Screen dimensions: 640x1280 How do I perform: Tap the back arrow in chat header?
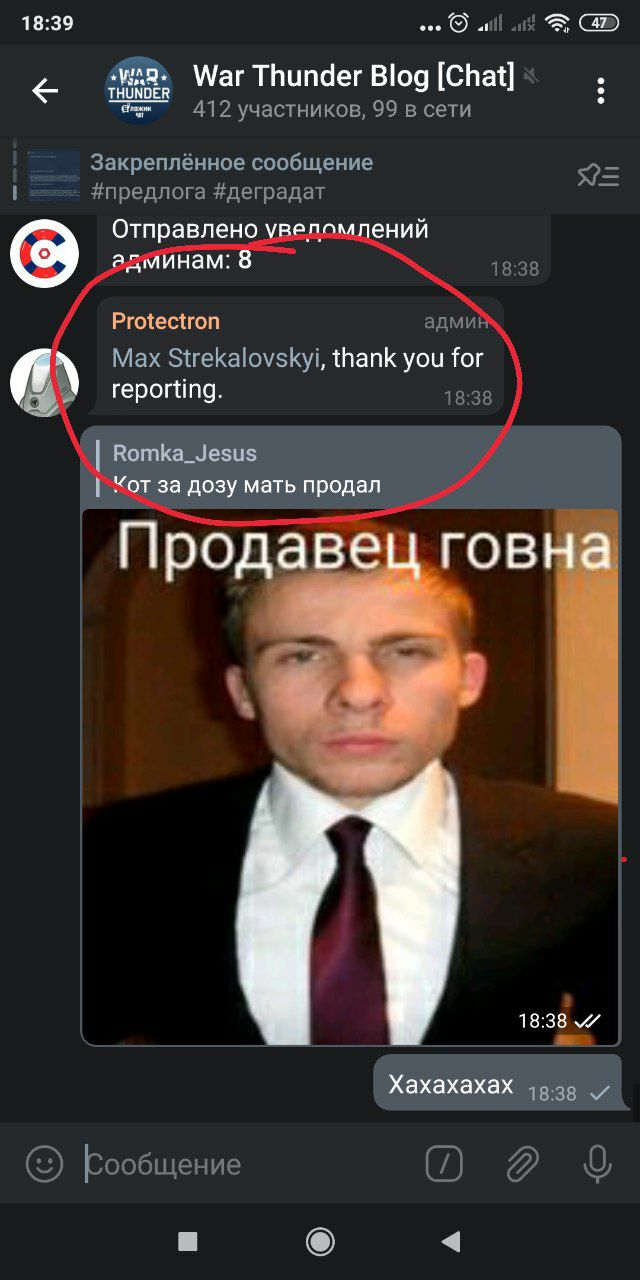click(x=45, y=91)
